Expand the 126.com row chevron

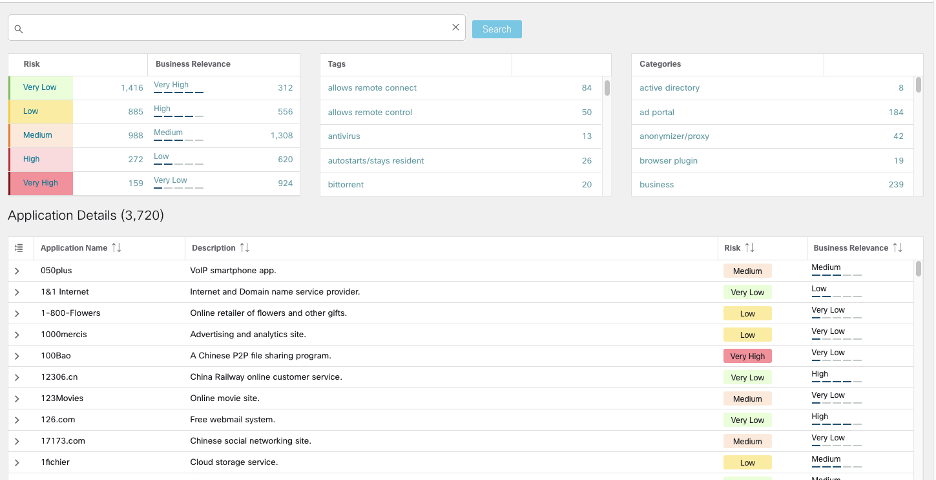(17, 420)
